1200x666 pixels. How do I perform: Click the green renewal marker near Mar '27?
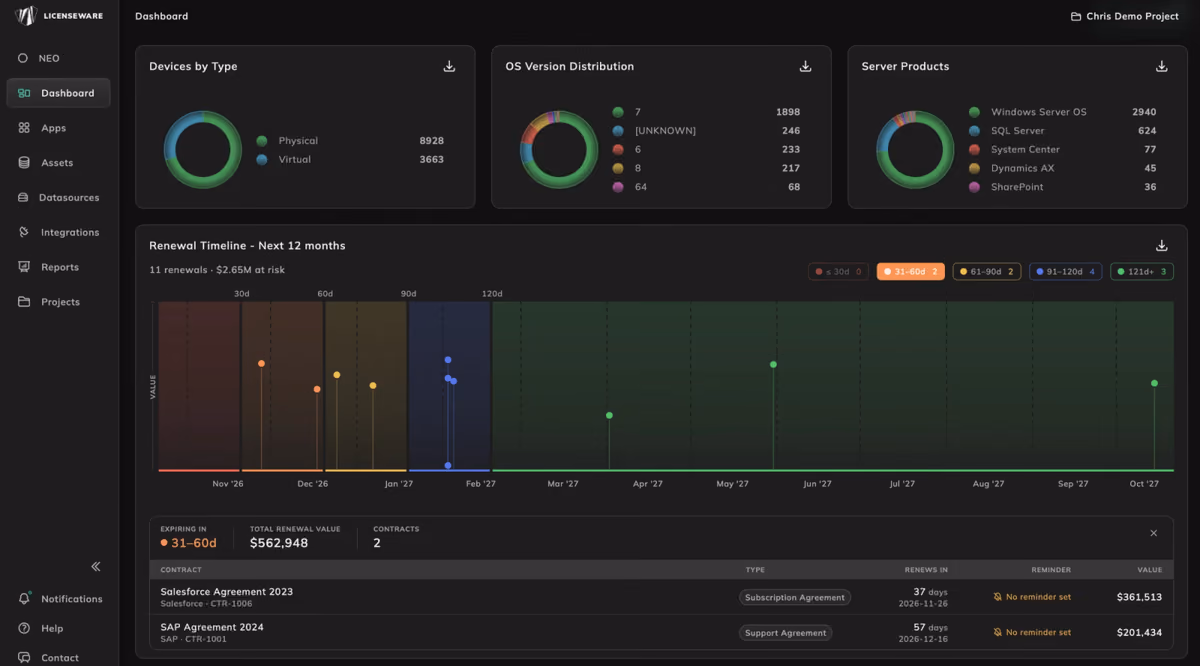[609, 415]
